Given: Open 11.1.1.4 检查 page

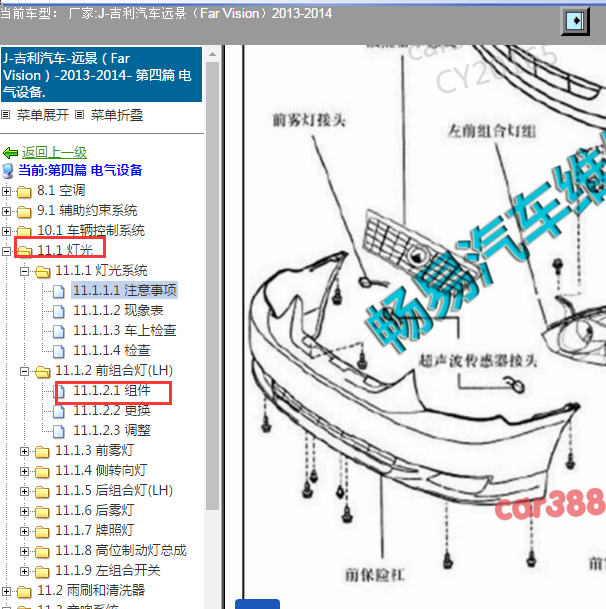Looking at the screenshot, I should [x=111, y=350].
